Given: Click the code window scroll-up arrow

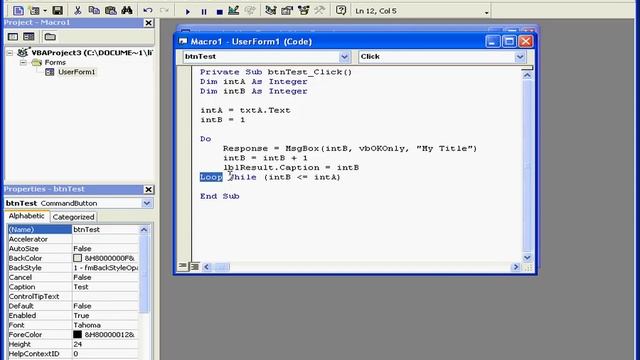Looking at the screenshot, I should (x=527, y=75).
